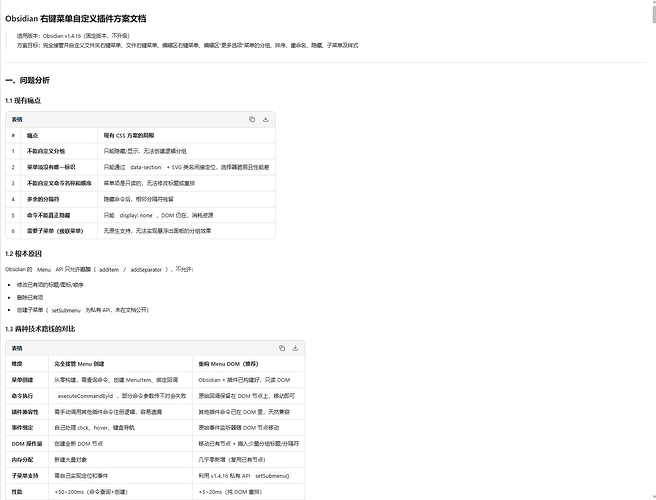Click the header cell '完全接管 Menu 创建'
The height and width of the screenshot is (500, 656).
(x=79, y=364)
